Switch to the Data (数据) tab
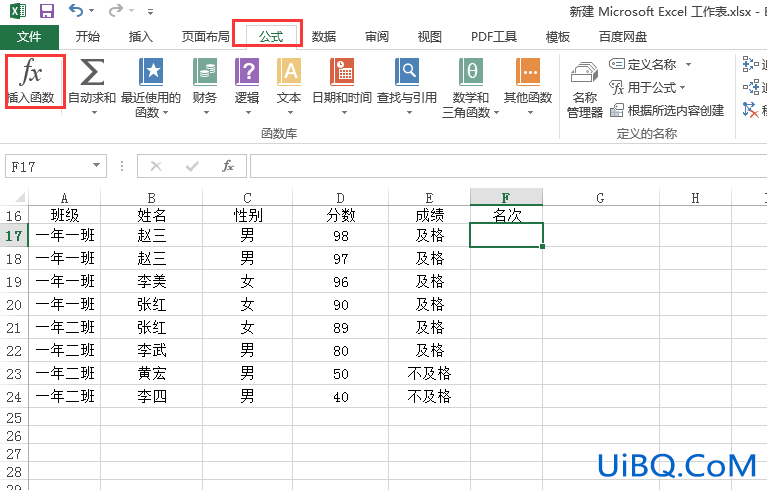Viewport: 767px width, 490px height. (324, 37)
